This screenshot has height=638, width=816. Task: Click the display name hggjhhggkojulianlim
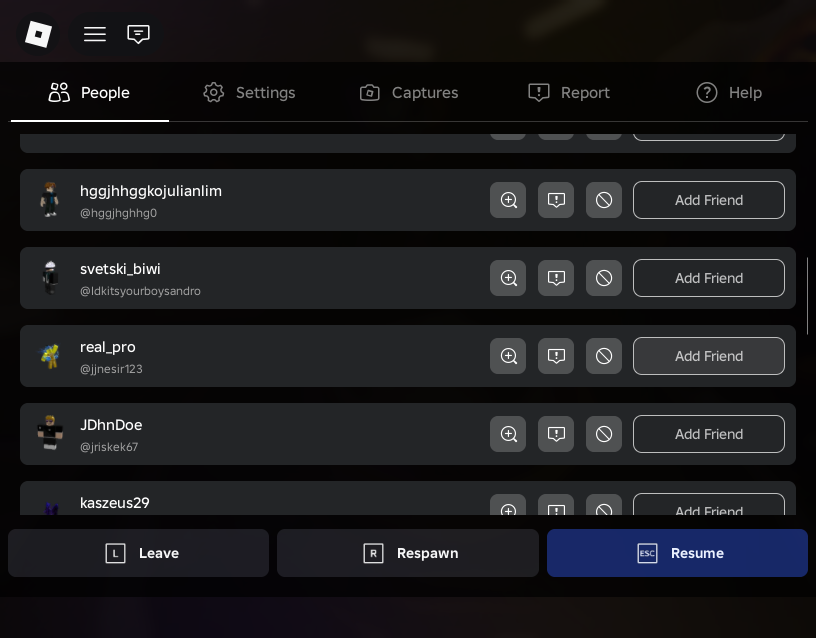click(x=151, y=192)
